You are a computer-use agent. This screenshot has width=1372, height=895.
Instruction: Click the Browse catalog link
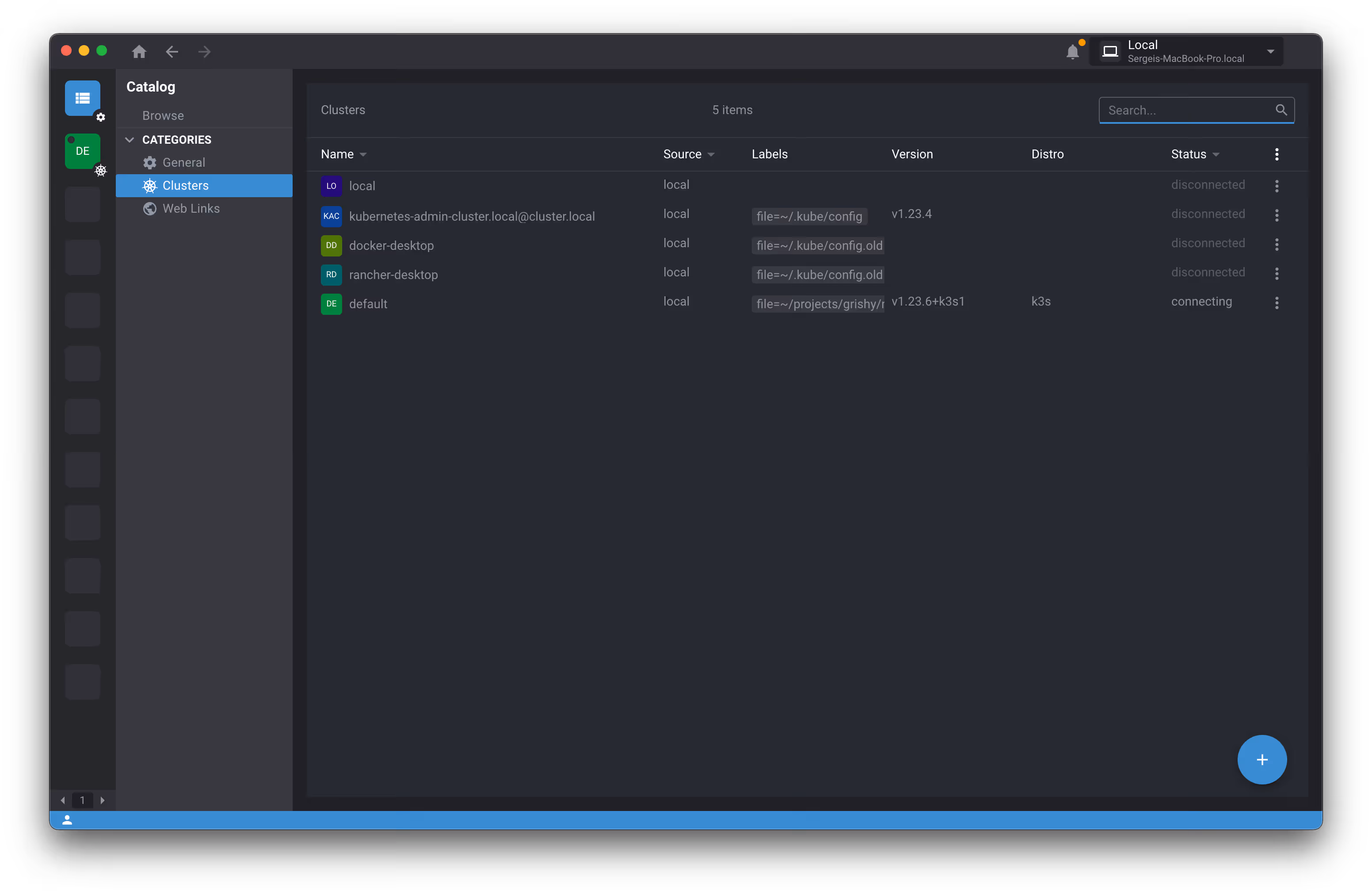point(163,115)
